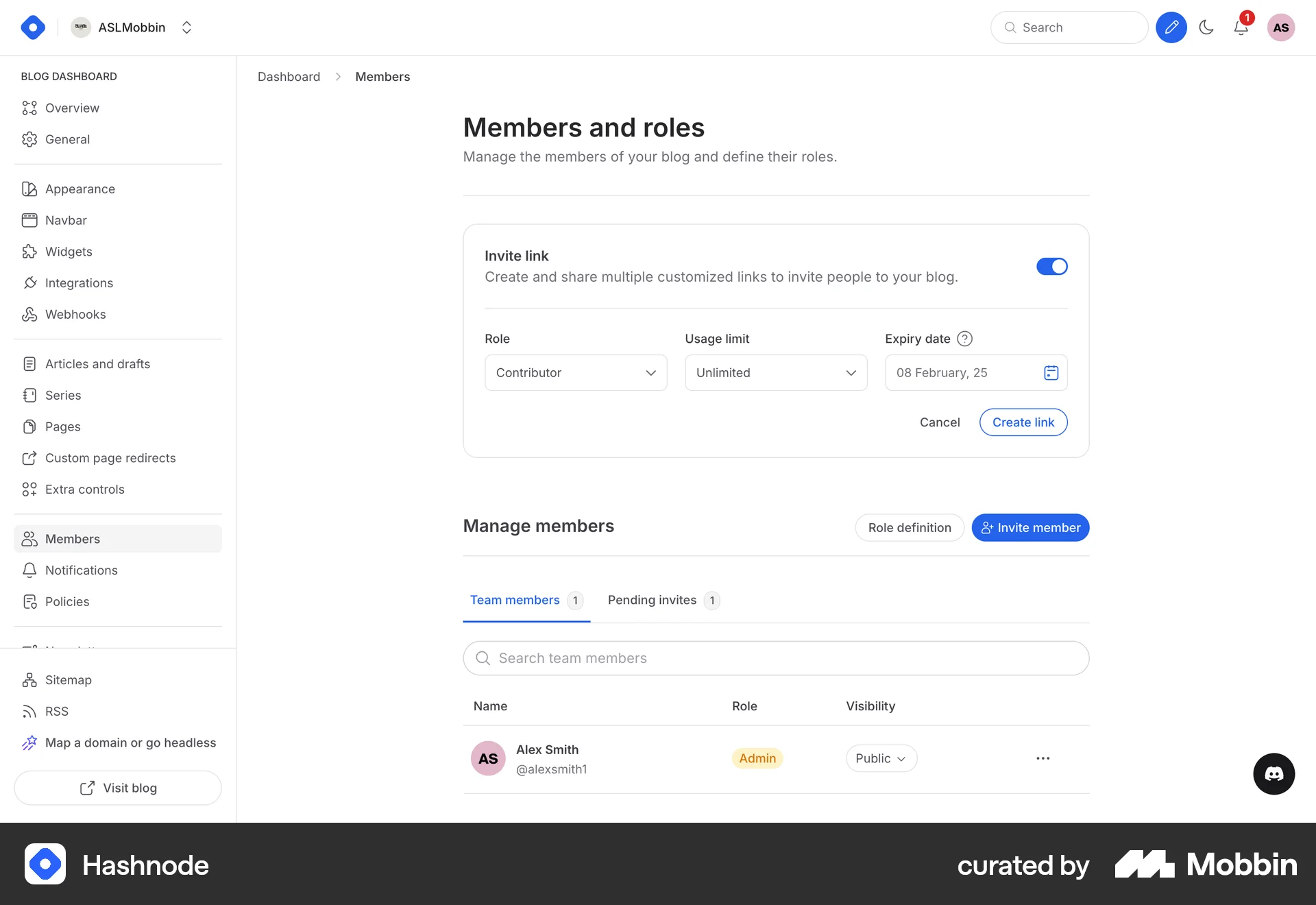Open the calendar picker for expiry date

1049,372
